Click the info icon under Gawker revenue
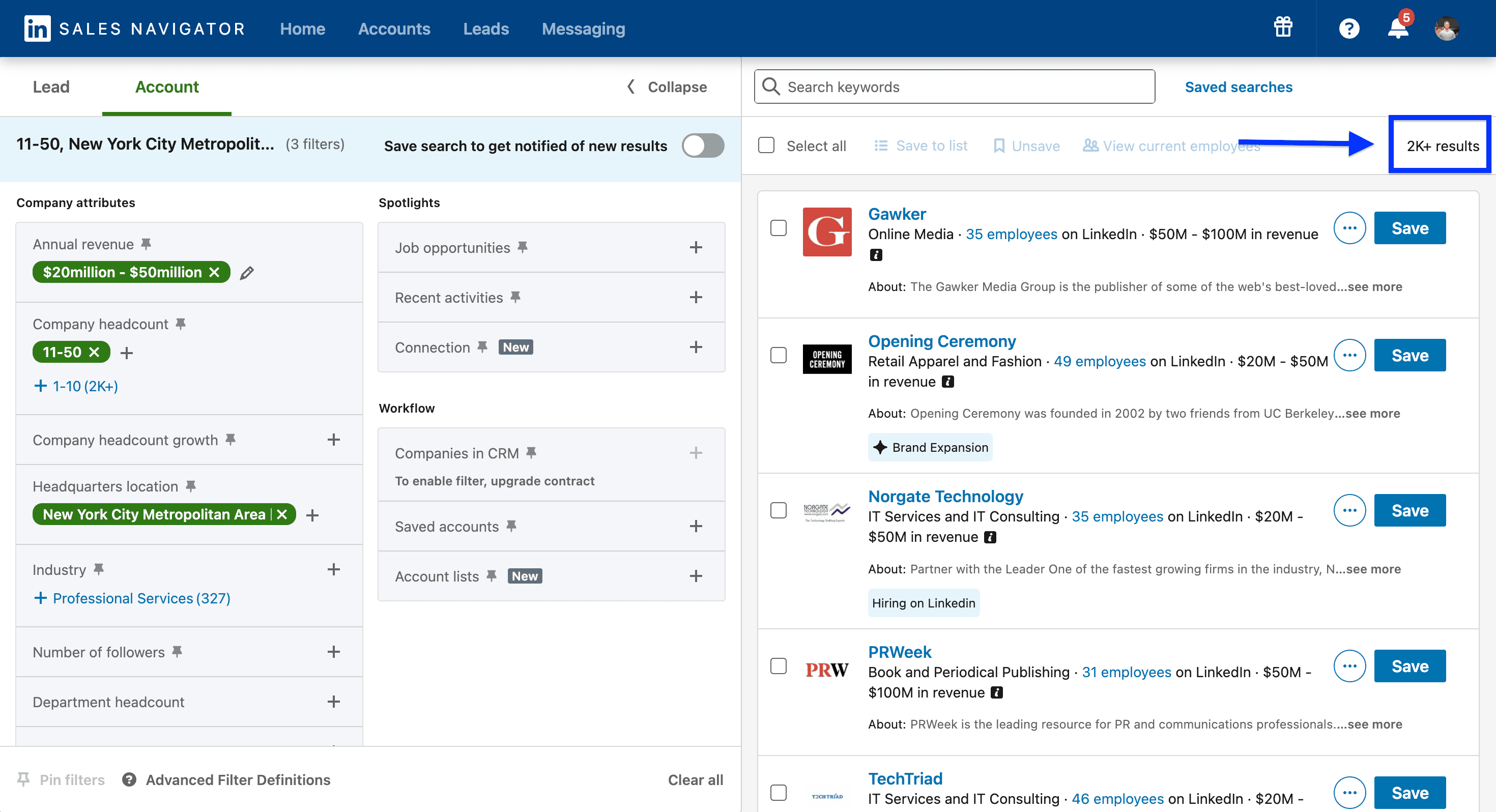 876,255
